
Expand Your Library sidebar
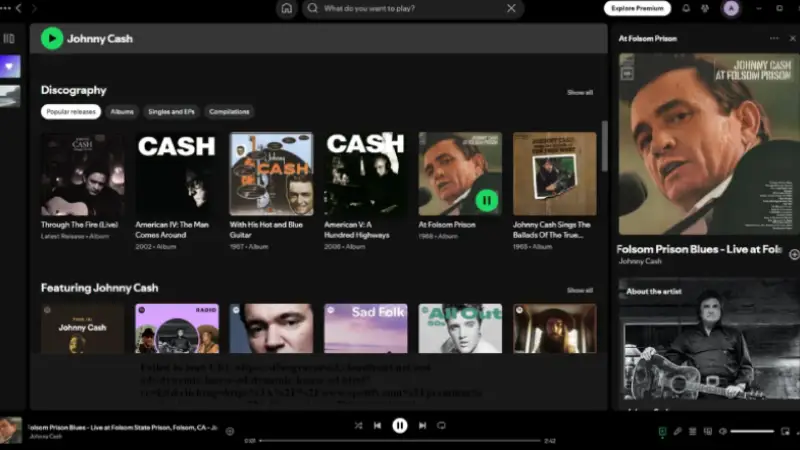pos(9,39)
